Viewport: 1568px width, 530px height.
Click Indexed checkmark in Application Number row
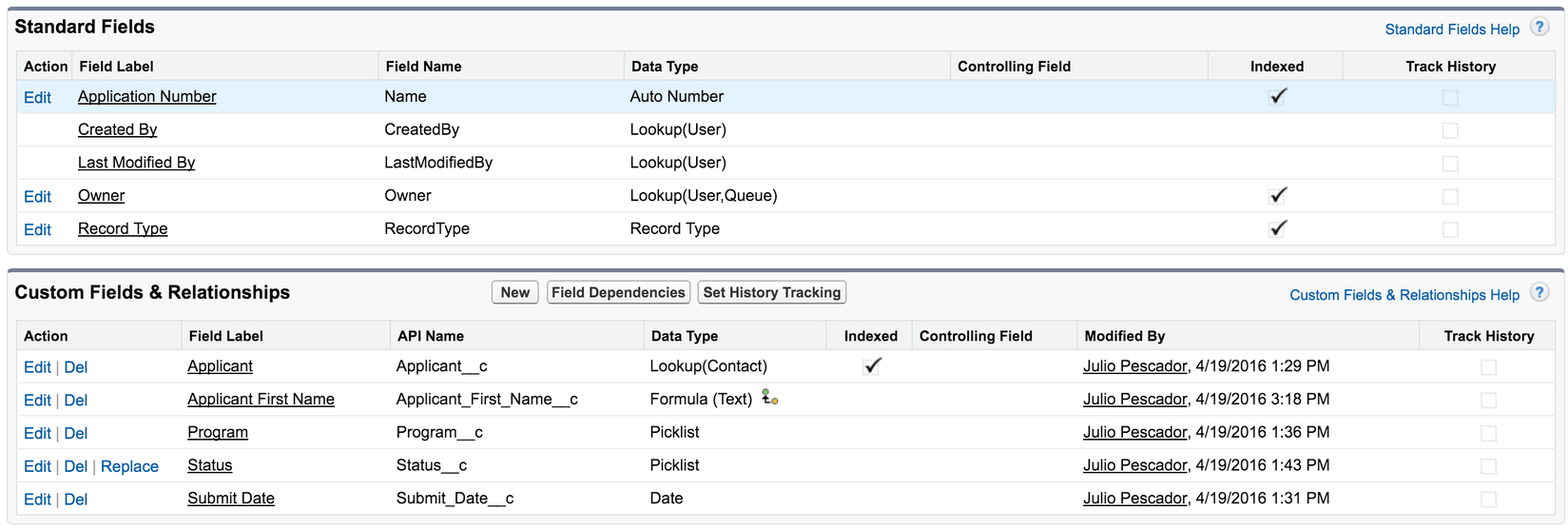tap(1278, 96)
